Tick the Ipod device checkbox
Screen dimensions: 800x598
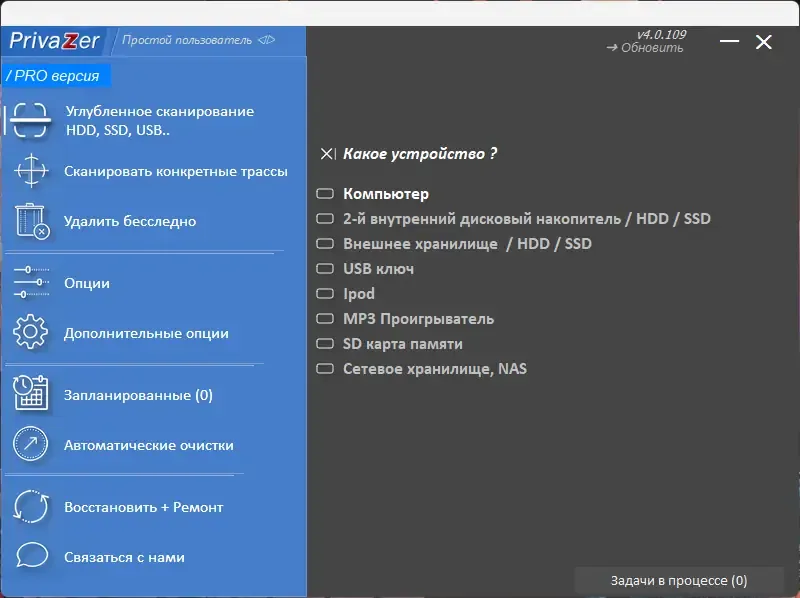(325, 293)
